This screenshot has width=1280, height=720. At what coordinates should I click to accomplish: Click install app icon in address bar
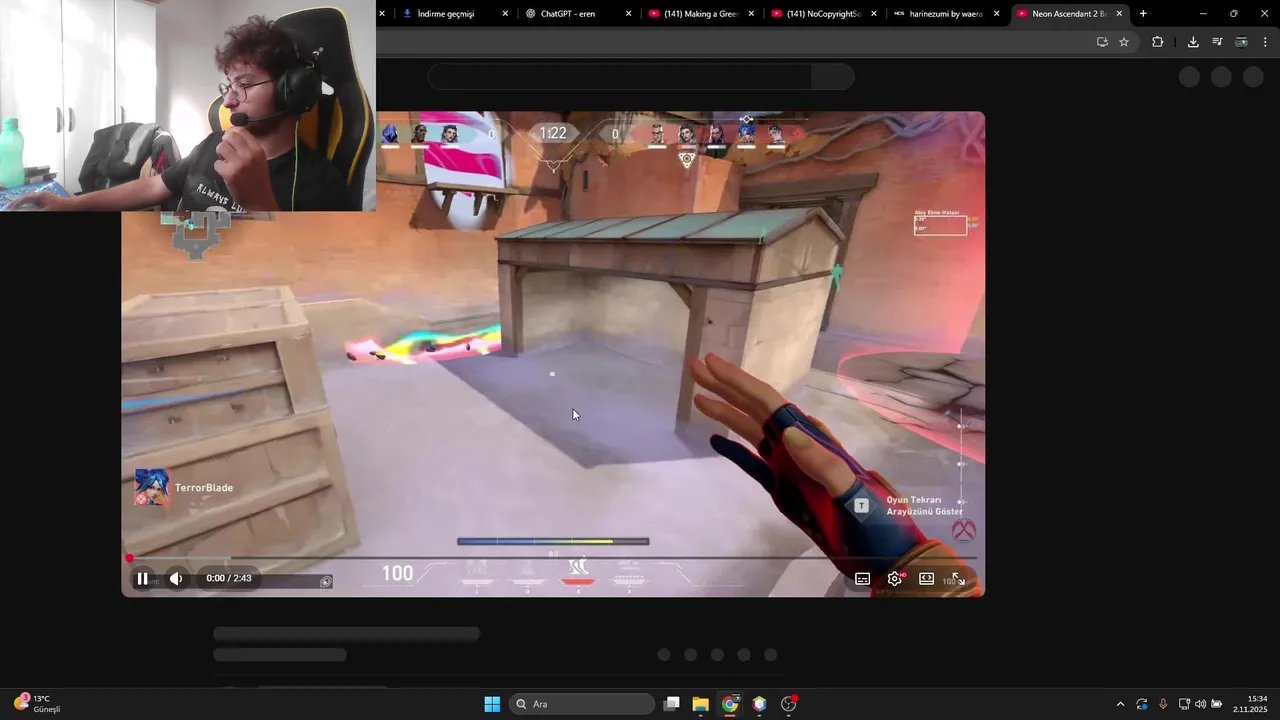coord(1102,42)
